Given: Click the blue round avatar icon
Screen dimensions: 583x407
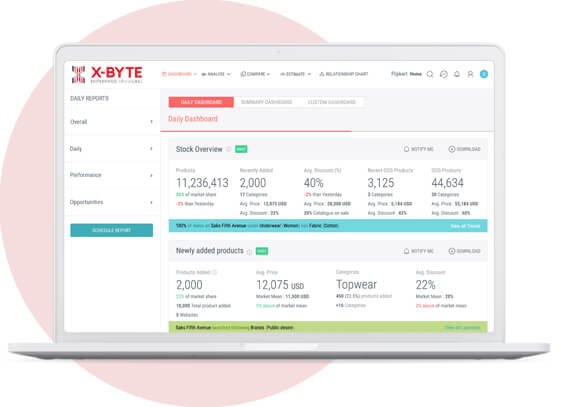Looking at the screenshot, I should pos(484,74).
